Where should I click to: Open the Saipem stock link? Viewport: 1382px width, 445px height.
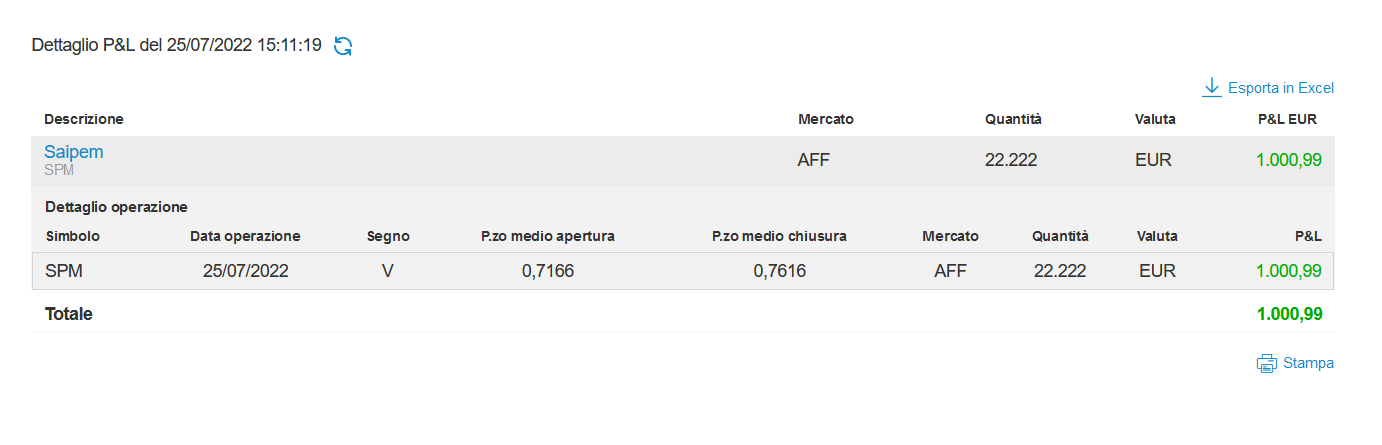point(74,152)
